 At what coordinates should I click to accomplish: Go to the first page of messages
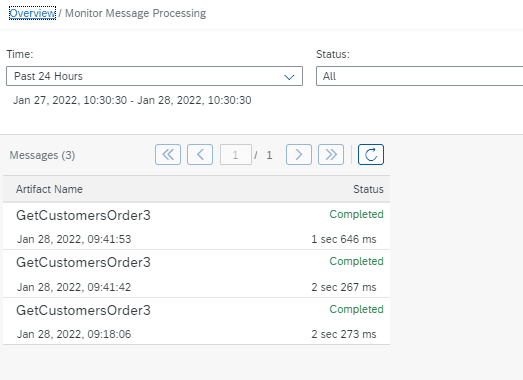click(168, 154)
